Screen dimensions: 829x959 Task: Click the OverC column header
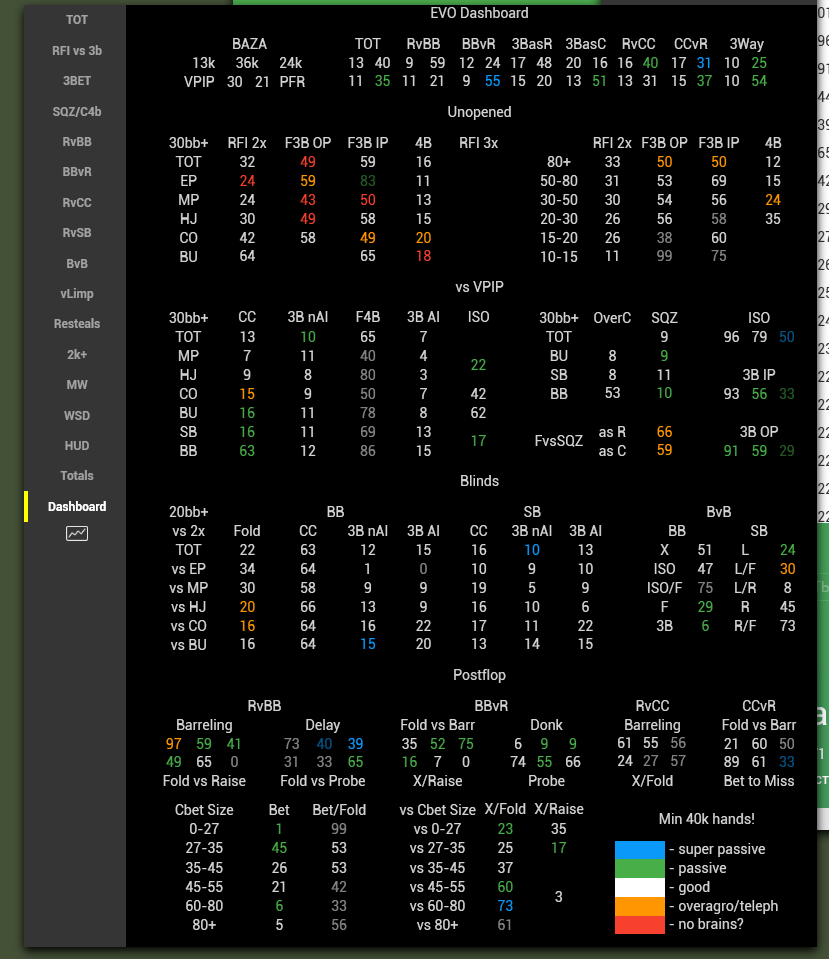[x=612, y=318]
